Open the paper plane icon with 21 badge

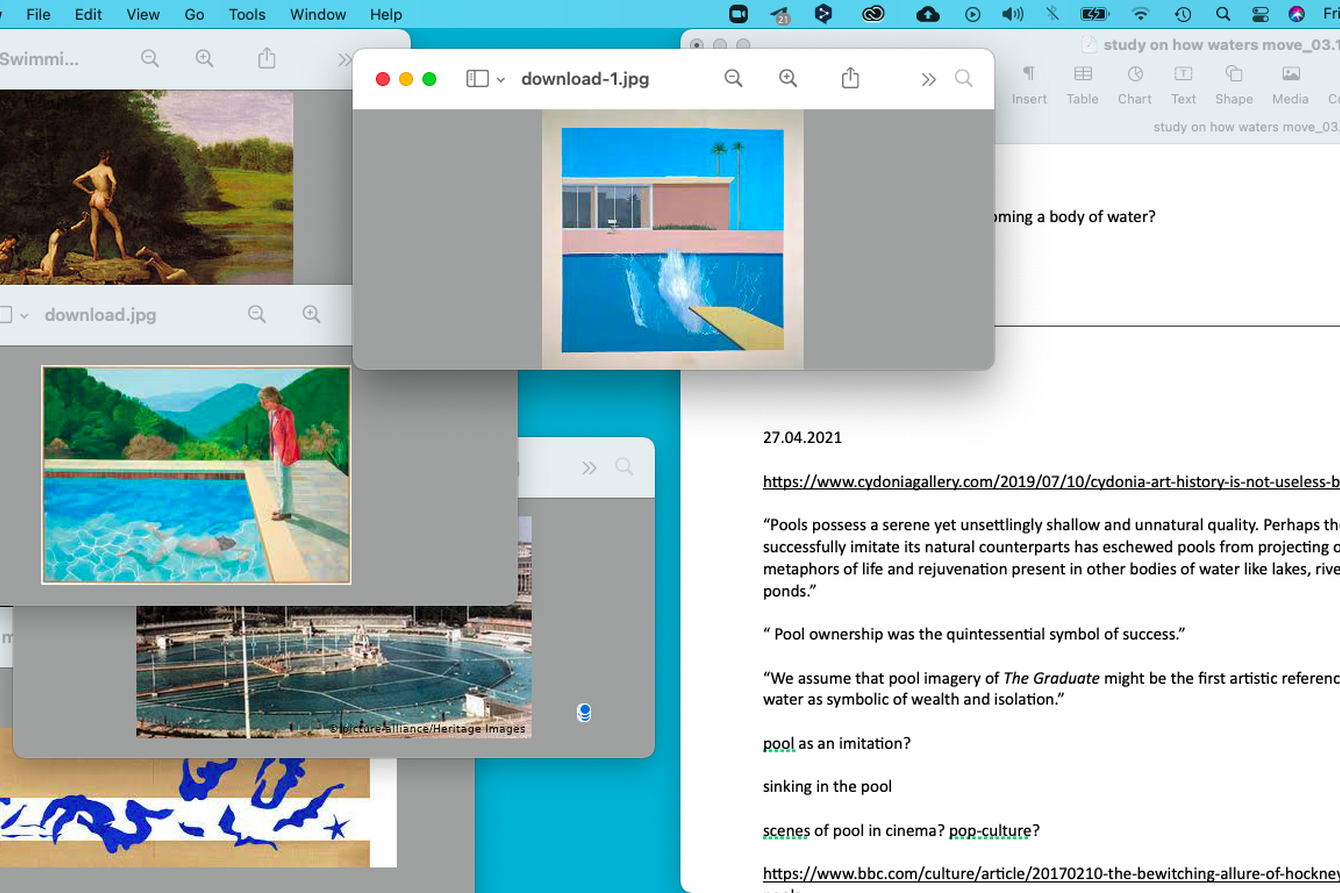[x=780, y=14]
